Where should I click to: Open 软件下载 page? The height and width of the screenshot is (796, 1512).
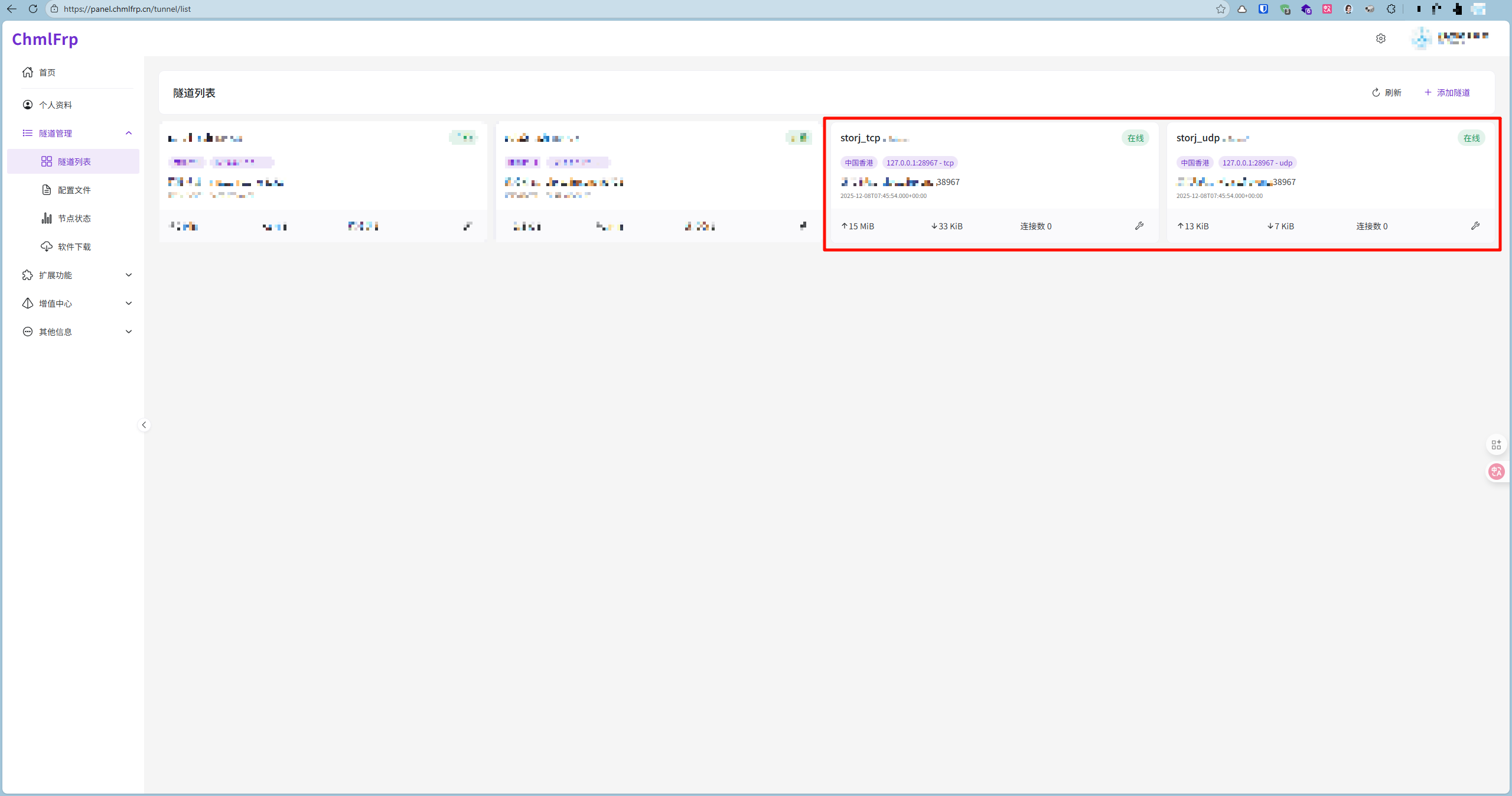(x=74, y=246)
